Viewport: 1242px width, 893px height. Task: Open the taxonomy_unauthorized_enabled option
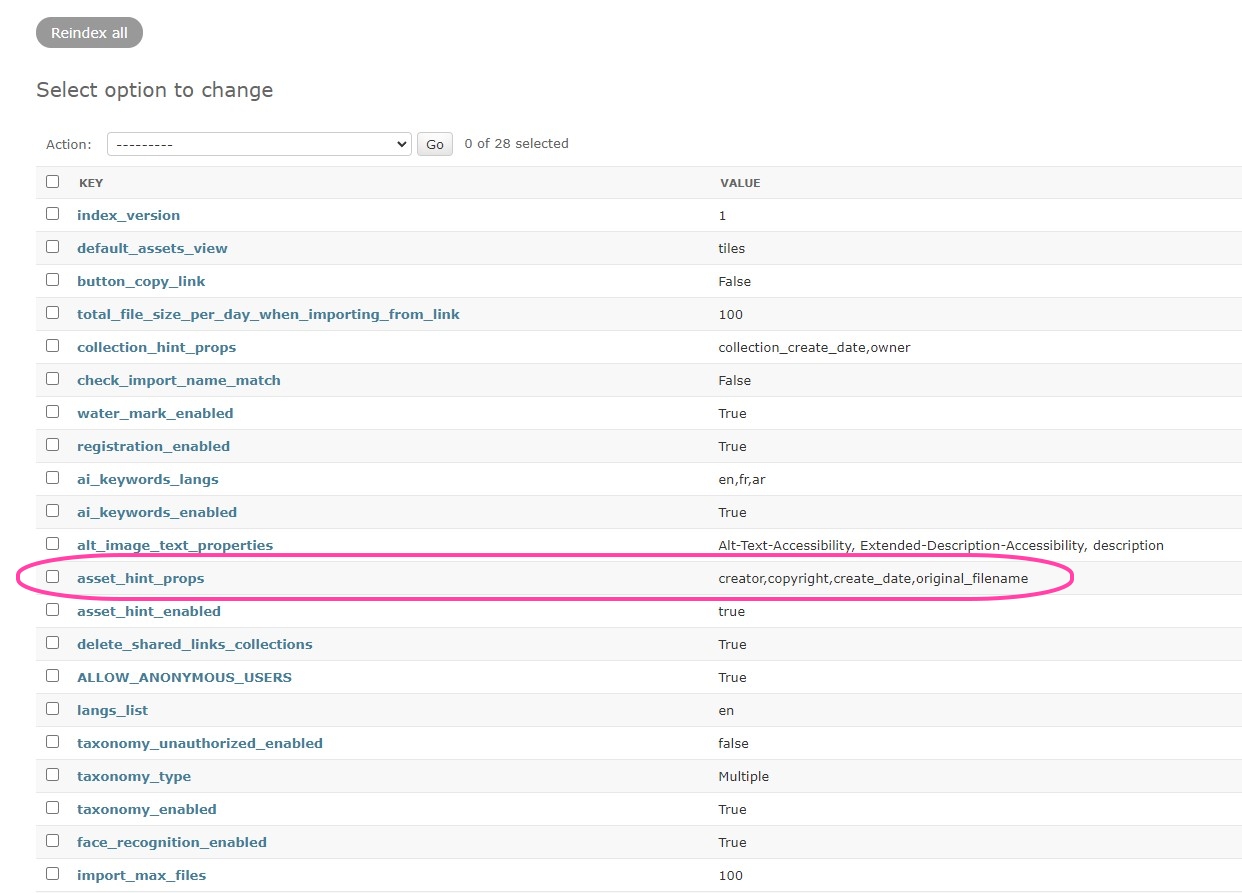pyautogui.click(x=200, y=743)
